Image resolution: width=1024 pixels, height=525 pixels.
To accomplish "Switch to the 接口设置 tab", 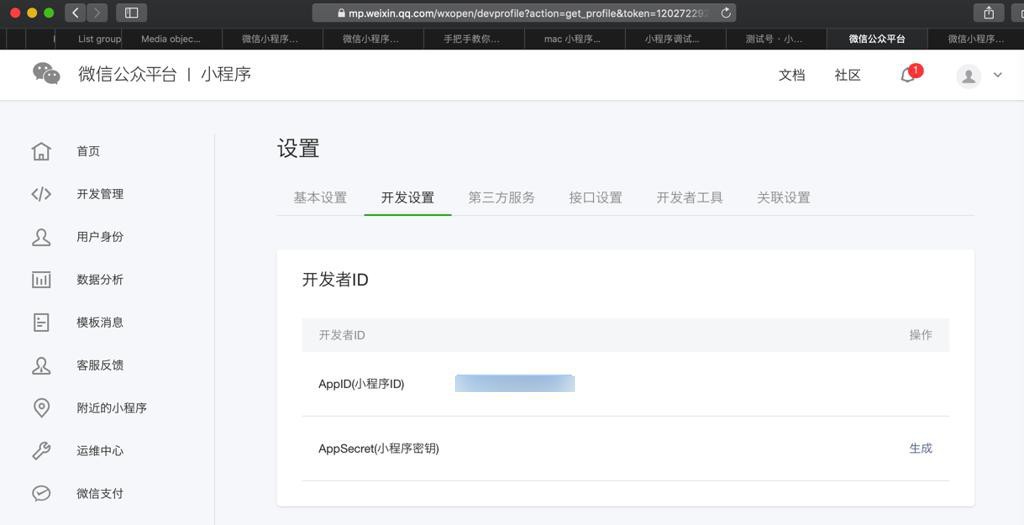I will click(596, 197).
